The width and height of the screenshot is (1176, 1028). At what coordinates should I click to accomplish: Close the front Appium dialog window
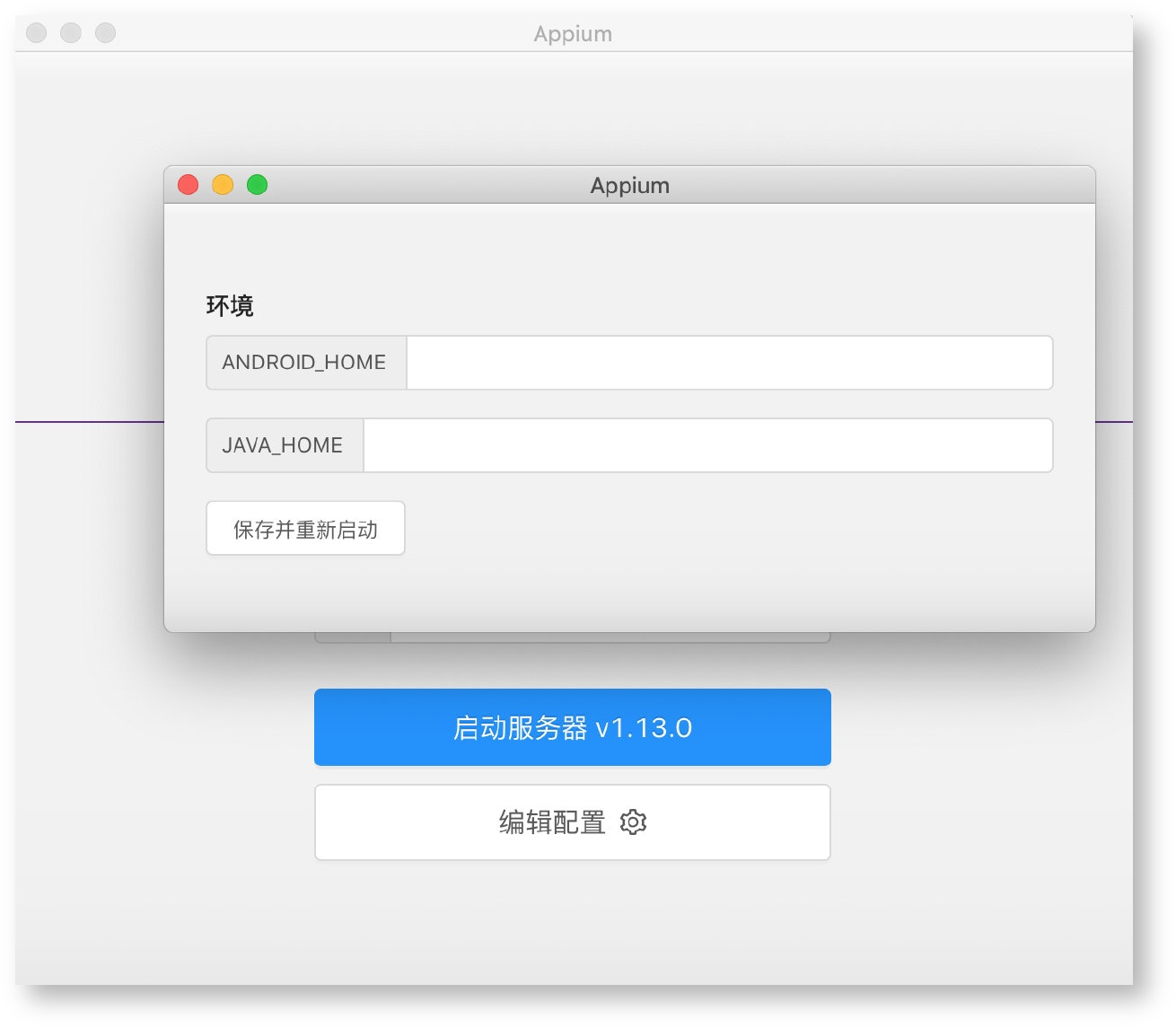click(189, 185)
